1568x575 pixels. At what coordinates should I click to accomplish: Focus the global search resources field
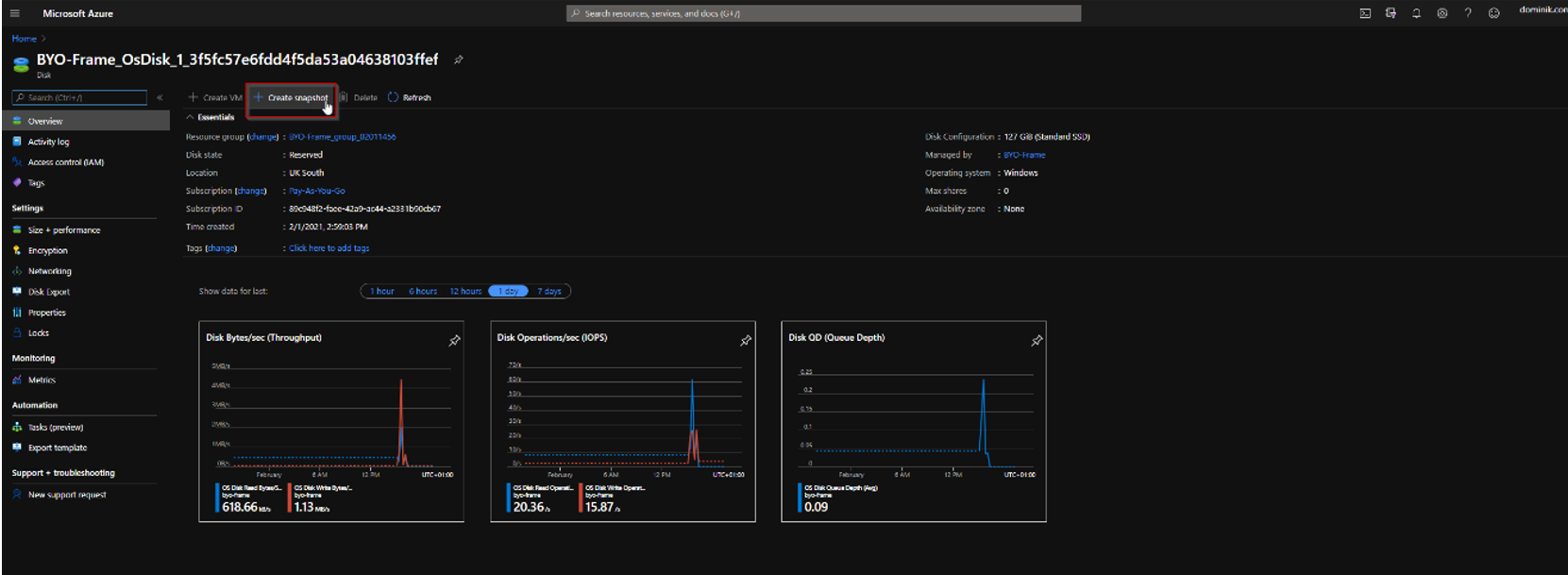(x=824, y=13)
